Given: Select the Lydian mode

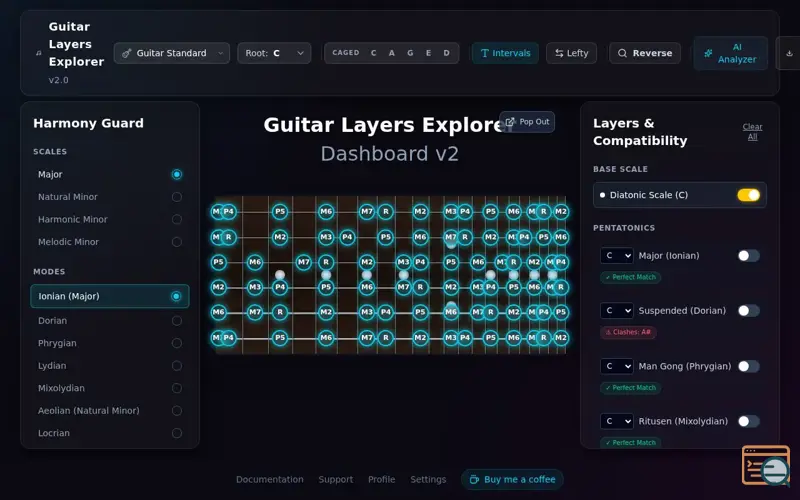Looking at the screenshot, I should pos(110,366).
